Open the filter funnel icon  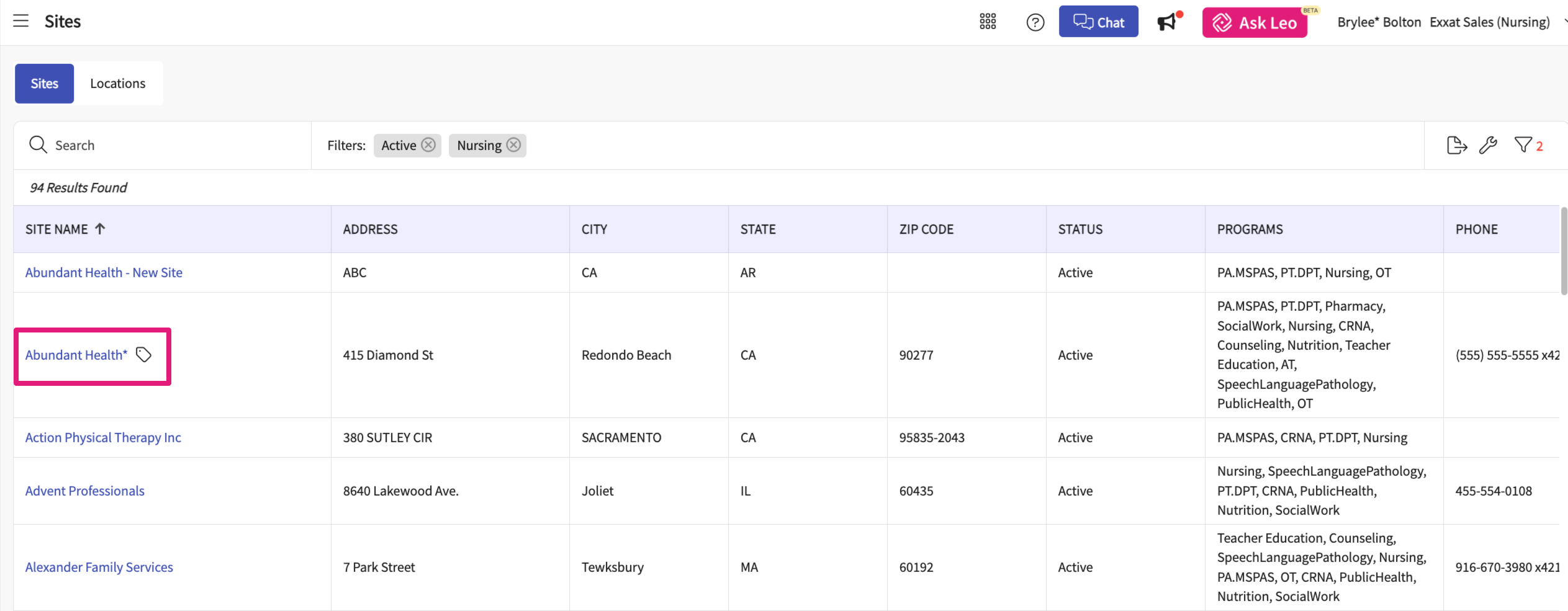click(x=1523, y=145)
